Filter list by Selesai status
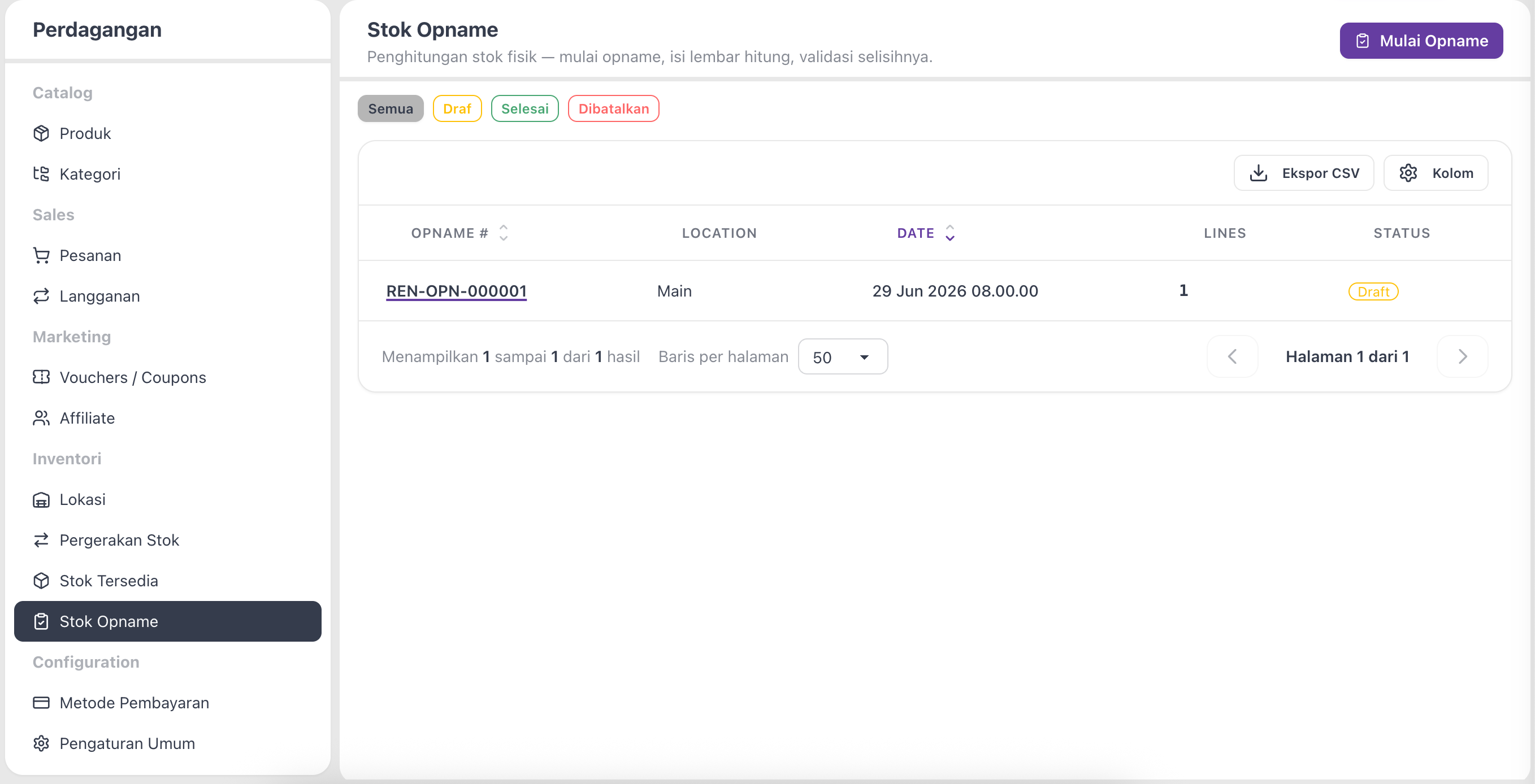The image size is (1535, 784). 524,108
